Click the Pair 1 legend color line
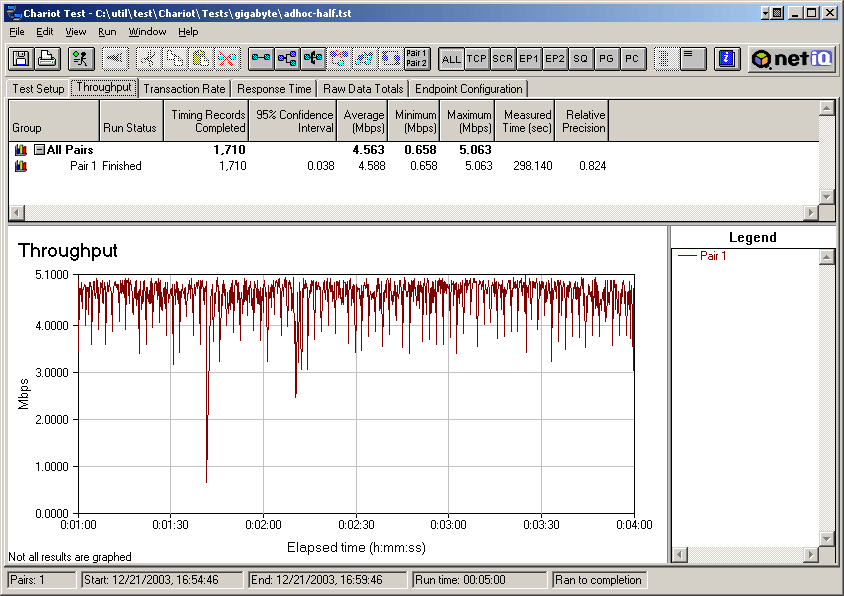Screen dimensions: 844x596 (687, 256)
